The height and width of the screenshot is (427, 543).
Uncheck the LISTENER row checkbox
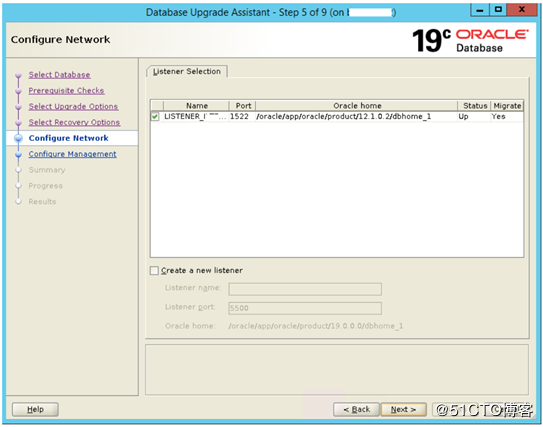(155, 117)
